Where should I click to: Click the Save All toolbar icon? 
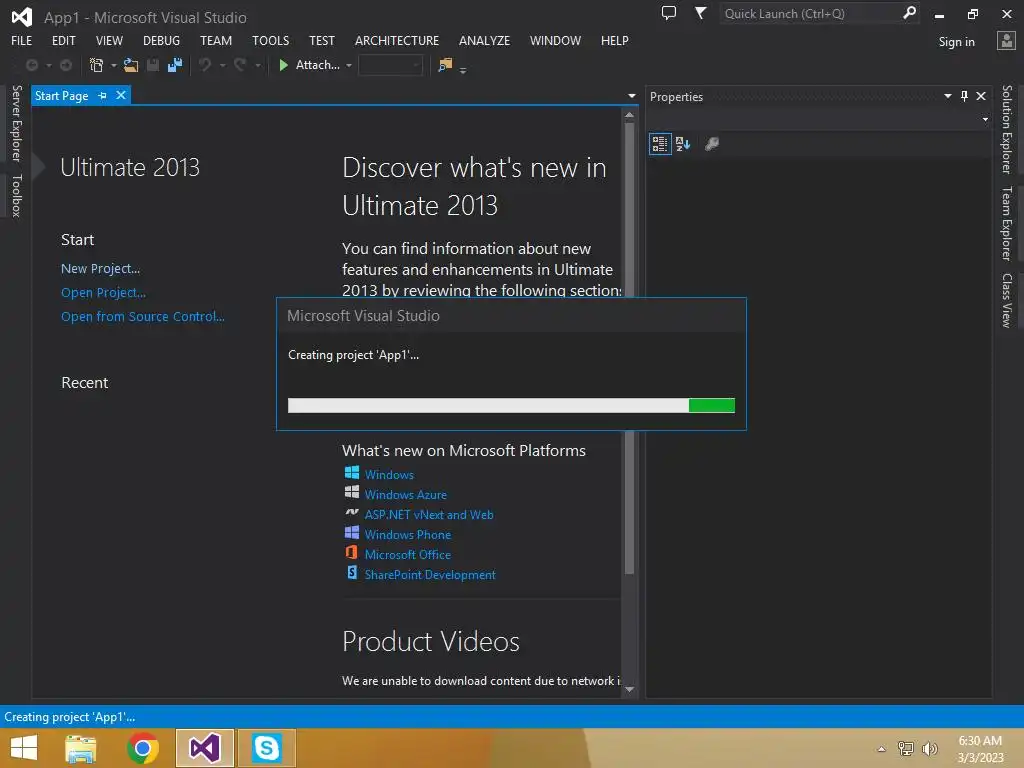[174, 65]
